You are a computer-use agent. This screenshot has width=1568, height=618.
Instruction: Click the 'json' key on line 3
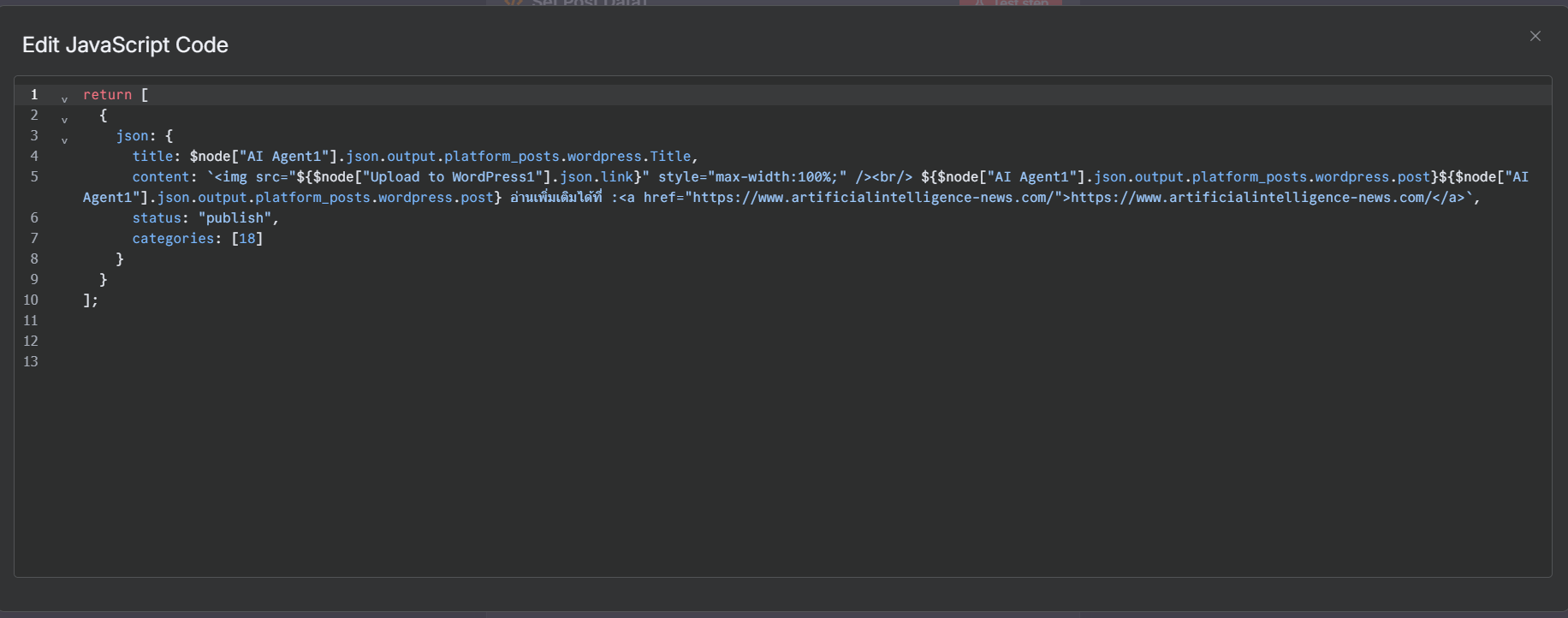(132, 136)
